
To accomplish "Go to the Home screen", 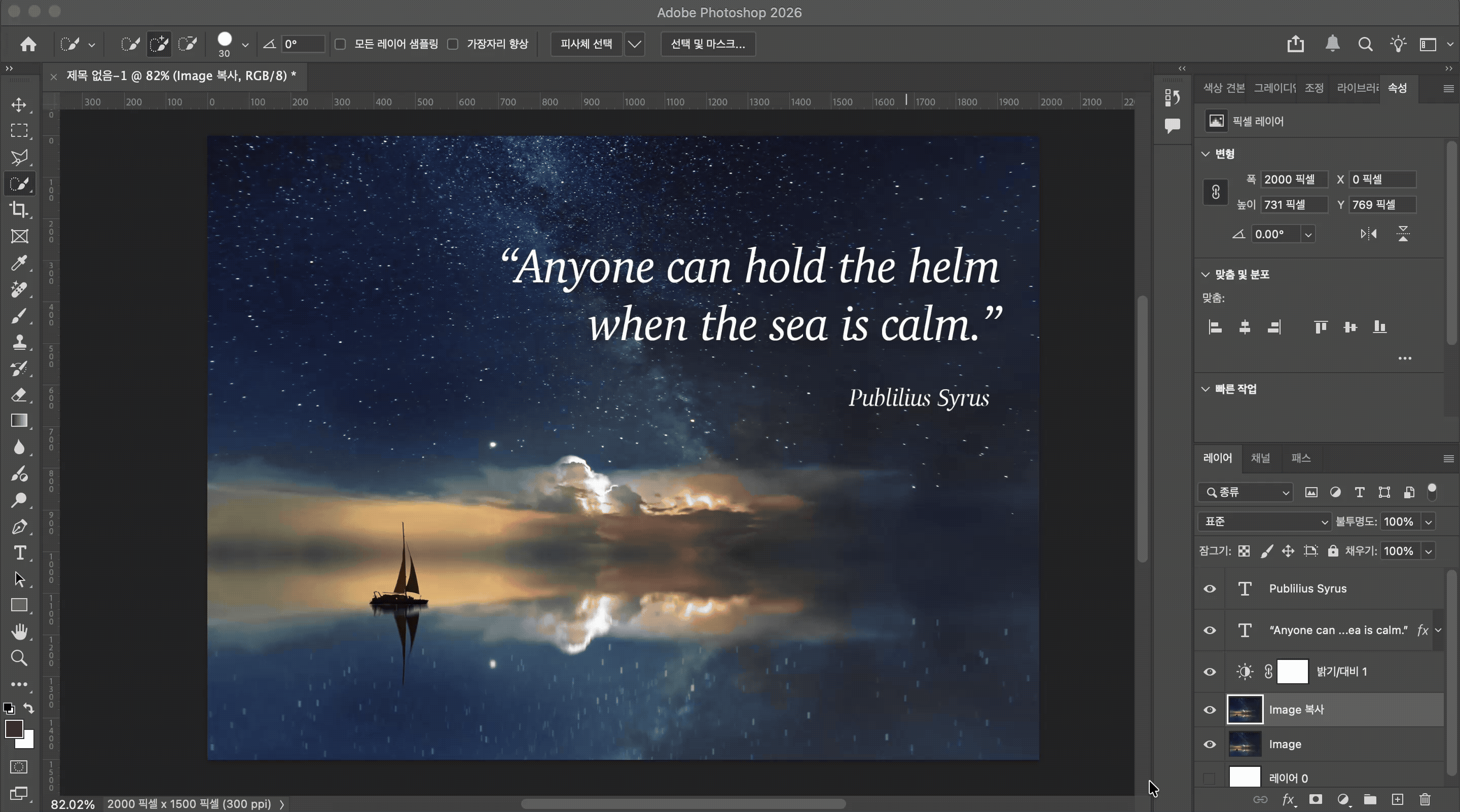I will [28, 44].
